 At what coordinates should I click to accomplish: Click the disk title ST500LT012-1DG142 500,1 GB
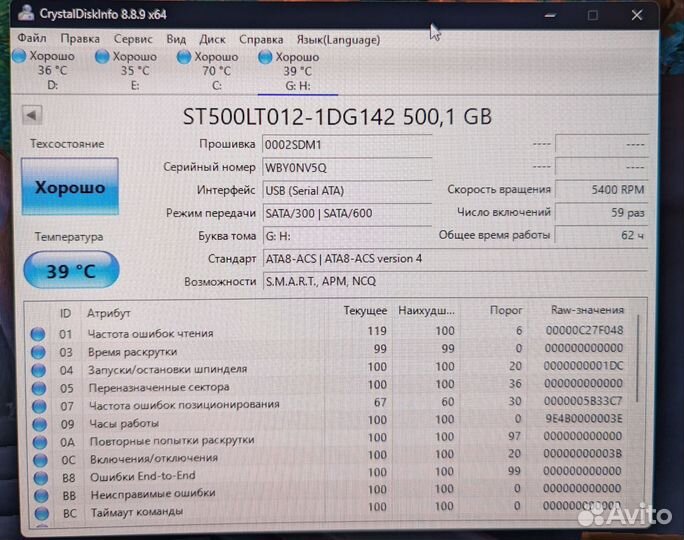tap(337, 116)
